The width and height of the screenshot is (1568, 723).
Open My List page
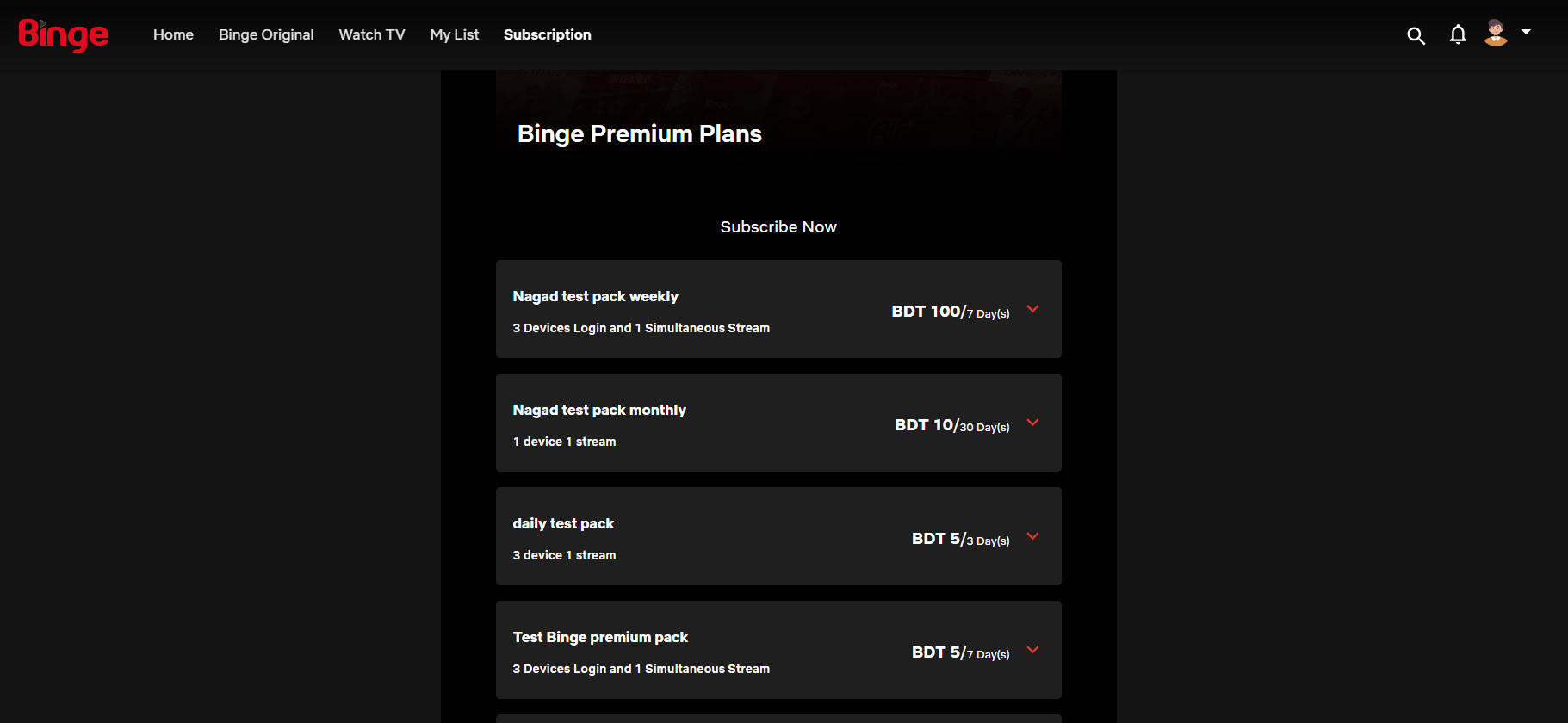click(455, 34)
